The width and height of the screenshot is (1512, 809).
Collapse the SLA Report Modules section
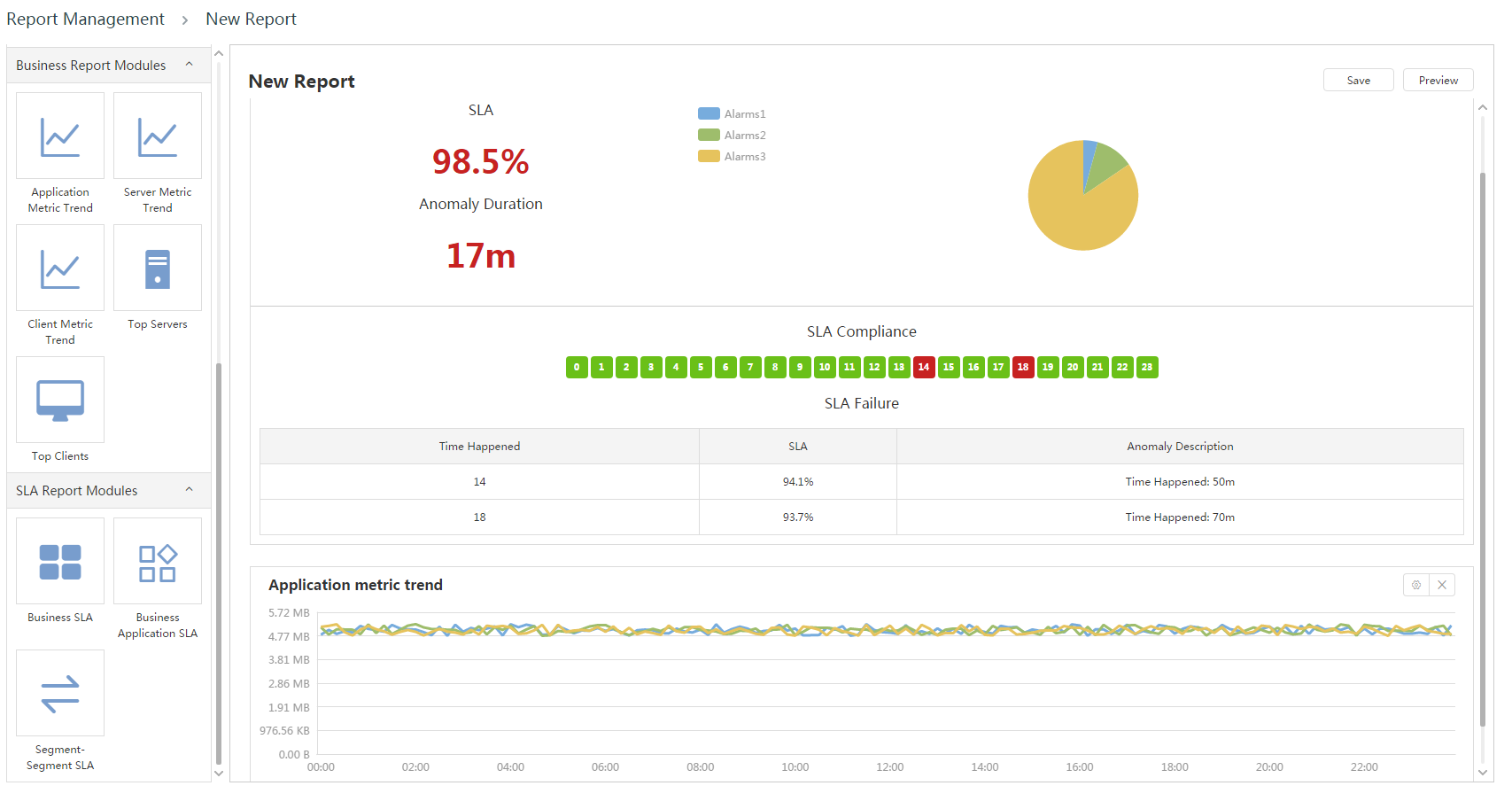(189, 490)
